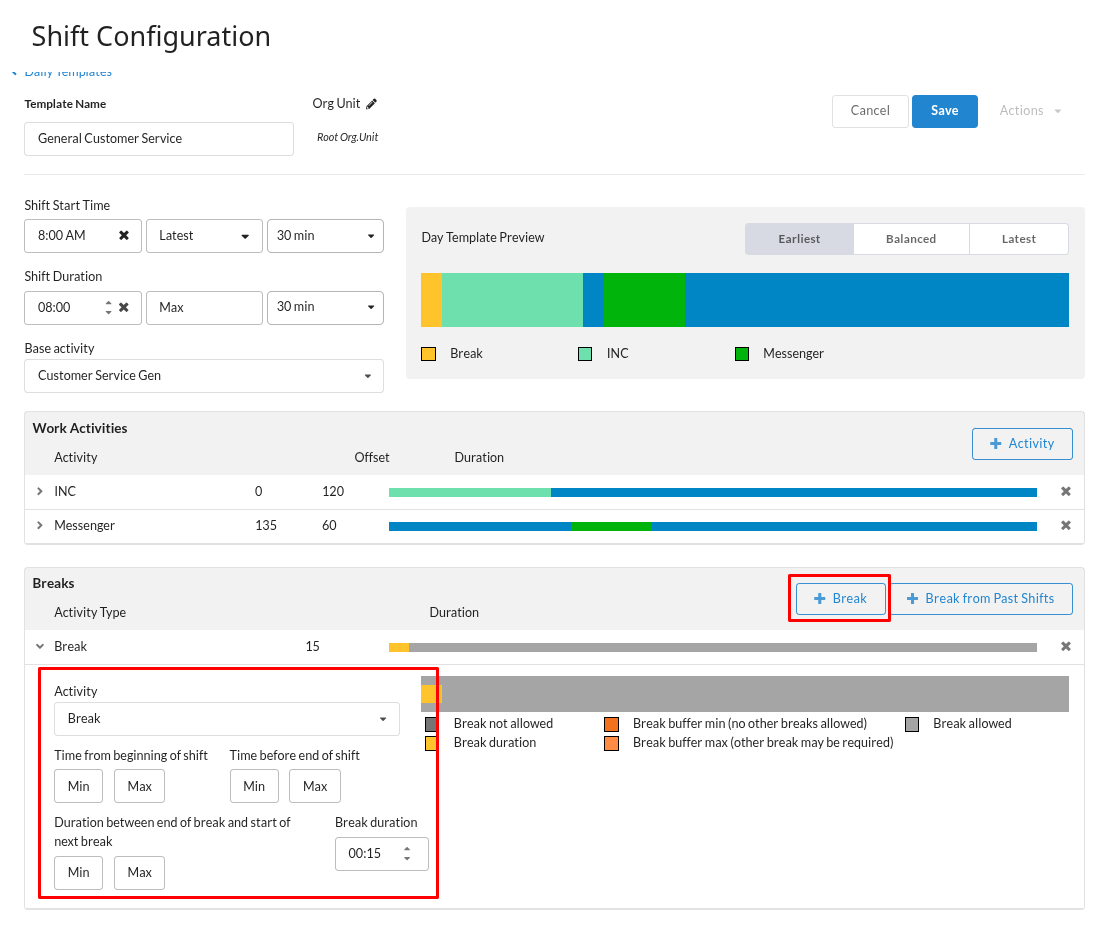
Task: Open the Base activity dropdown
Action: [204, 376]
